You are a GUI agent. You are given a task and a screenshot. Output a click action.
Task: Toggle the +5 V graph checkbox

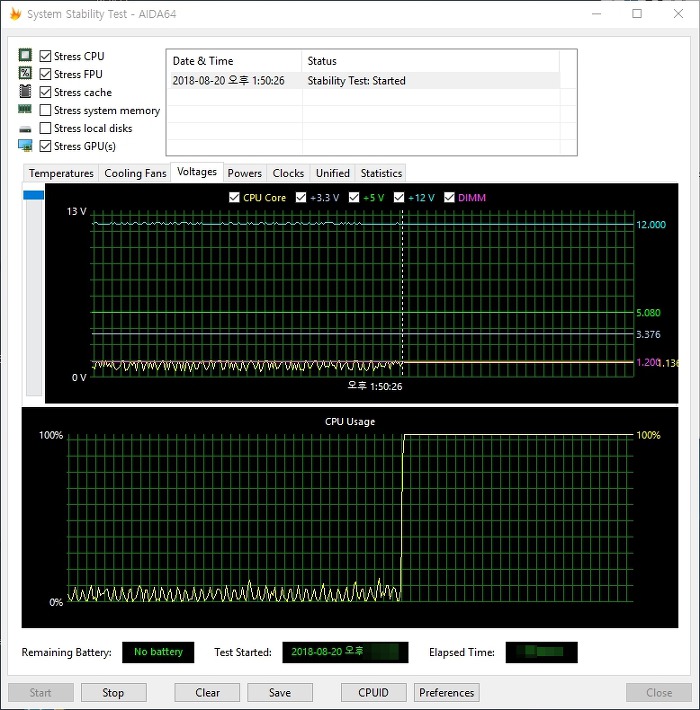(354, 197)
